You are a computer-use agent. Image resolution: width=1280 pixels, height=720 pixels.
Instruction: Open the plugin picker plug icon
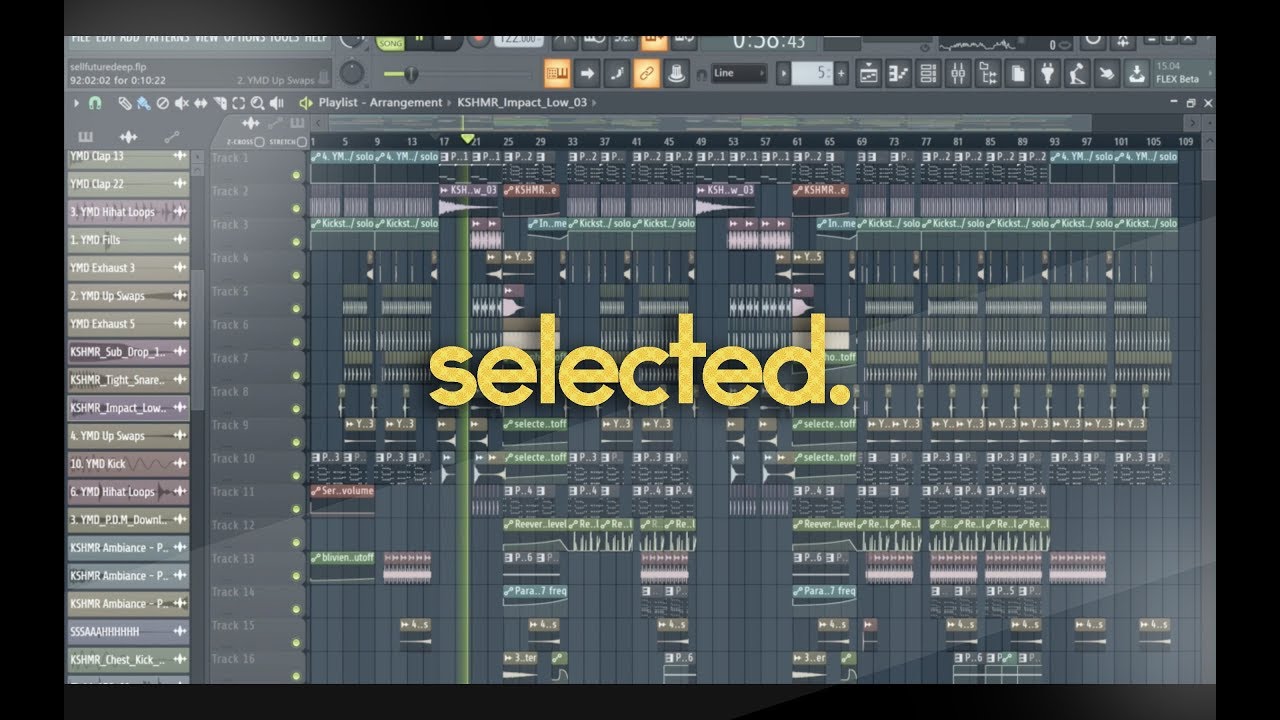pyautogui.click(x=1048, y=73)
